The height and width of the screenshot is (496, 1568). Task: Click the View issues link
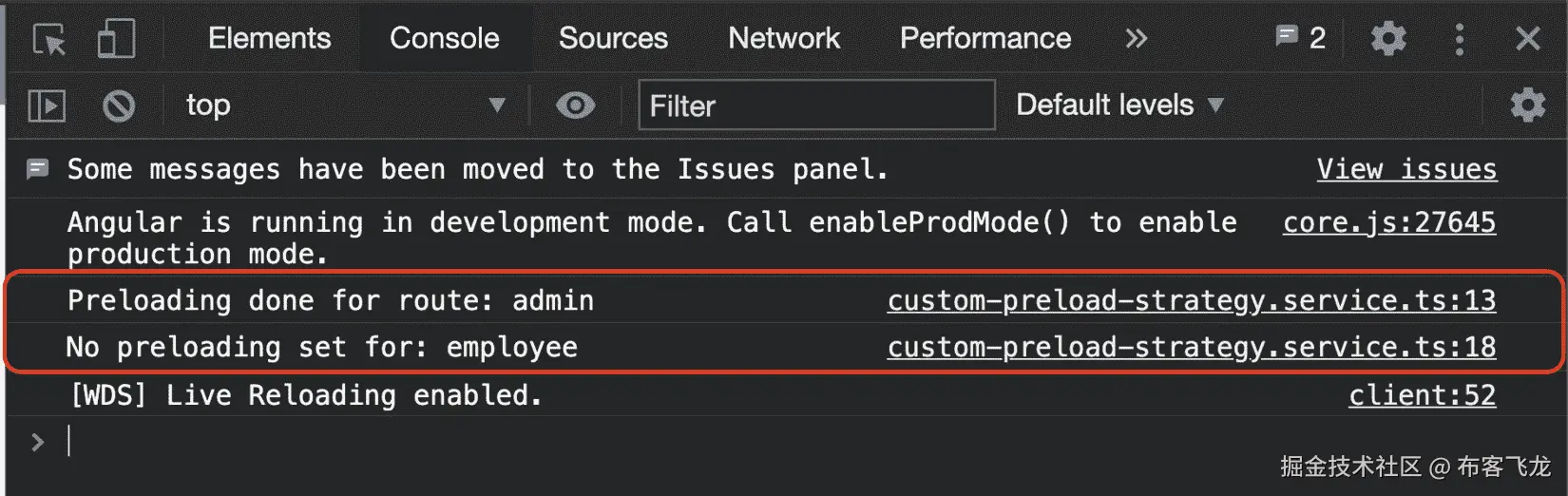pos(1405,170)
